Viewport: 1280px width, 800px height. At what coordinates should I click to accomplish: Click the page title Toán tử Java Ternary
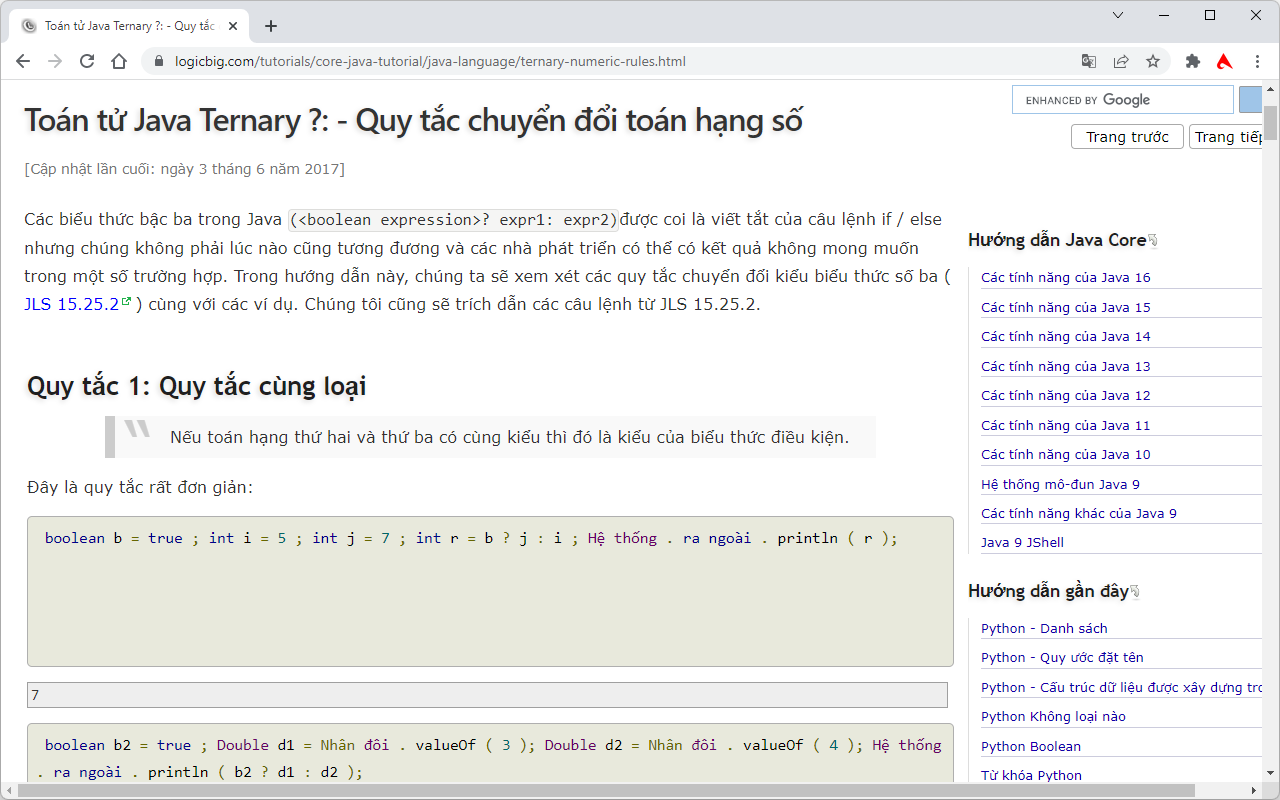(x=413, y=120)
